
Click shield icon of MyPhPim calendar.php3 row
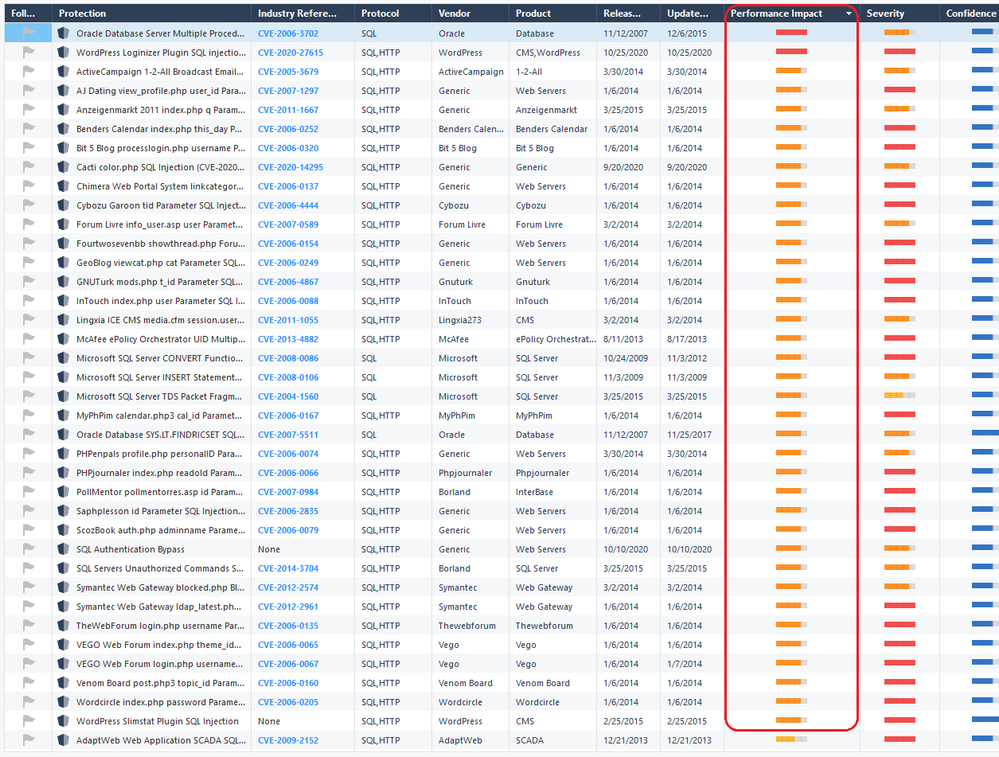click(x=63, y=415)
